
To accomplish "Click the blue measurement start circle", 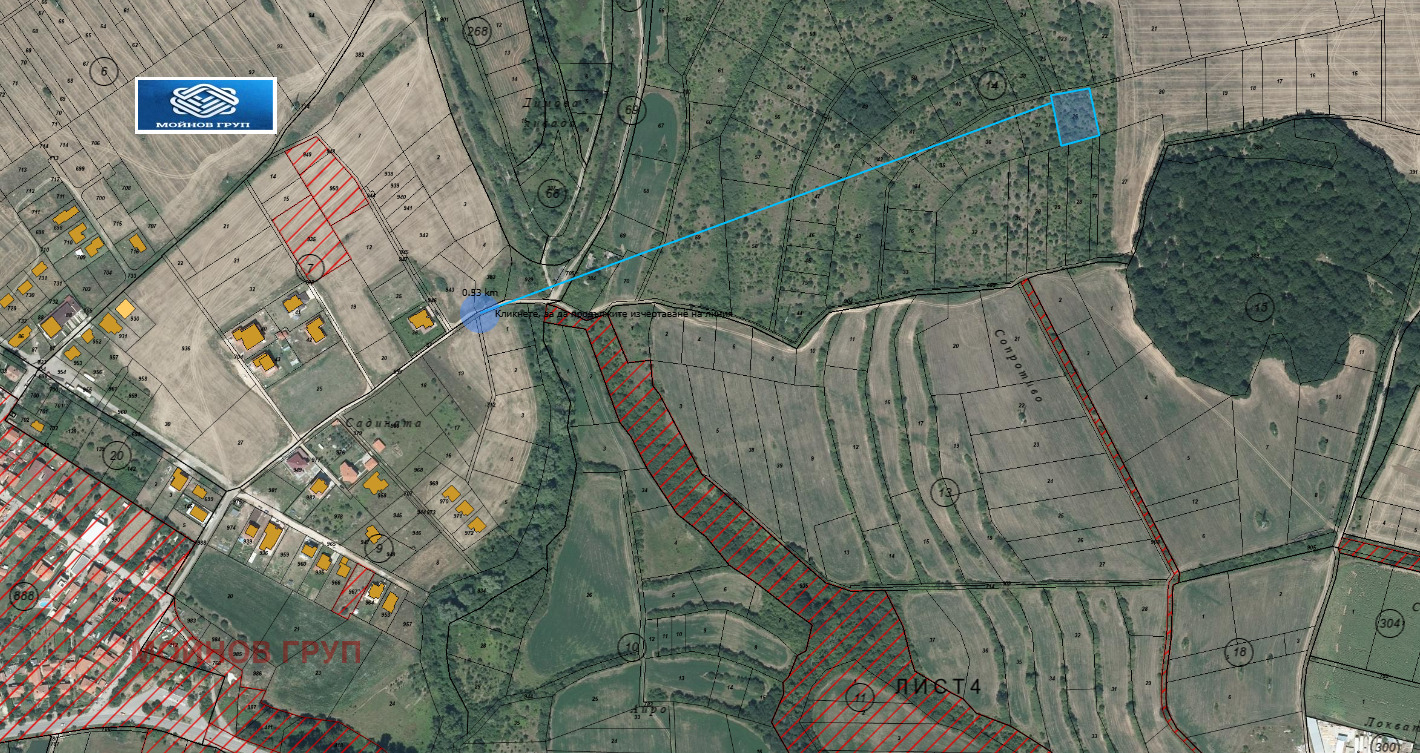I will [x=479, y=312].
